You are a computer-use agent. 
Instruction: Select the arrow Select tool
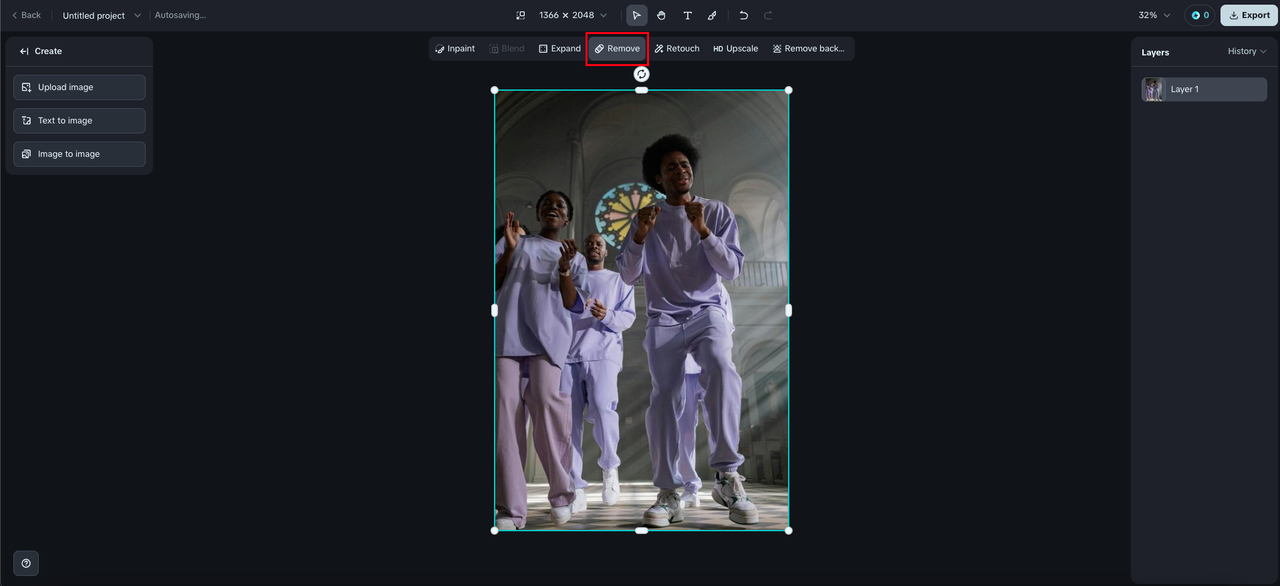click(x=637, y=15)
